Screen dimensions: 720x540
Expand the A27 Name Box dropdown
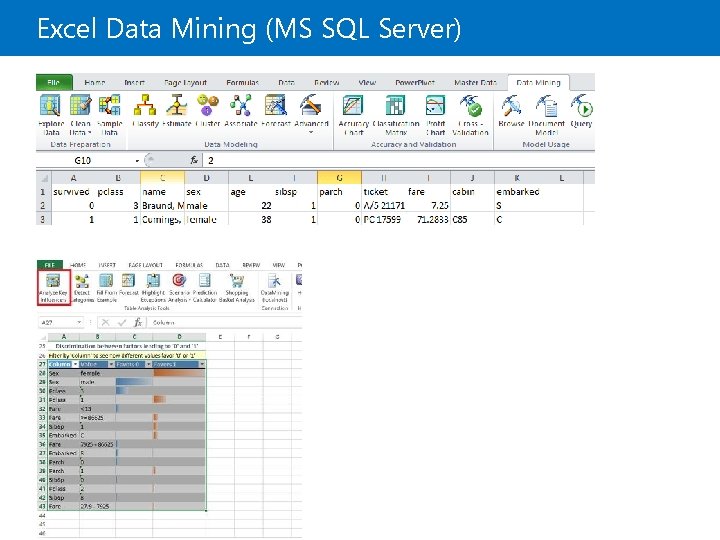click(x=79, y=322)
